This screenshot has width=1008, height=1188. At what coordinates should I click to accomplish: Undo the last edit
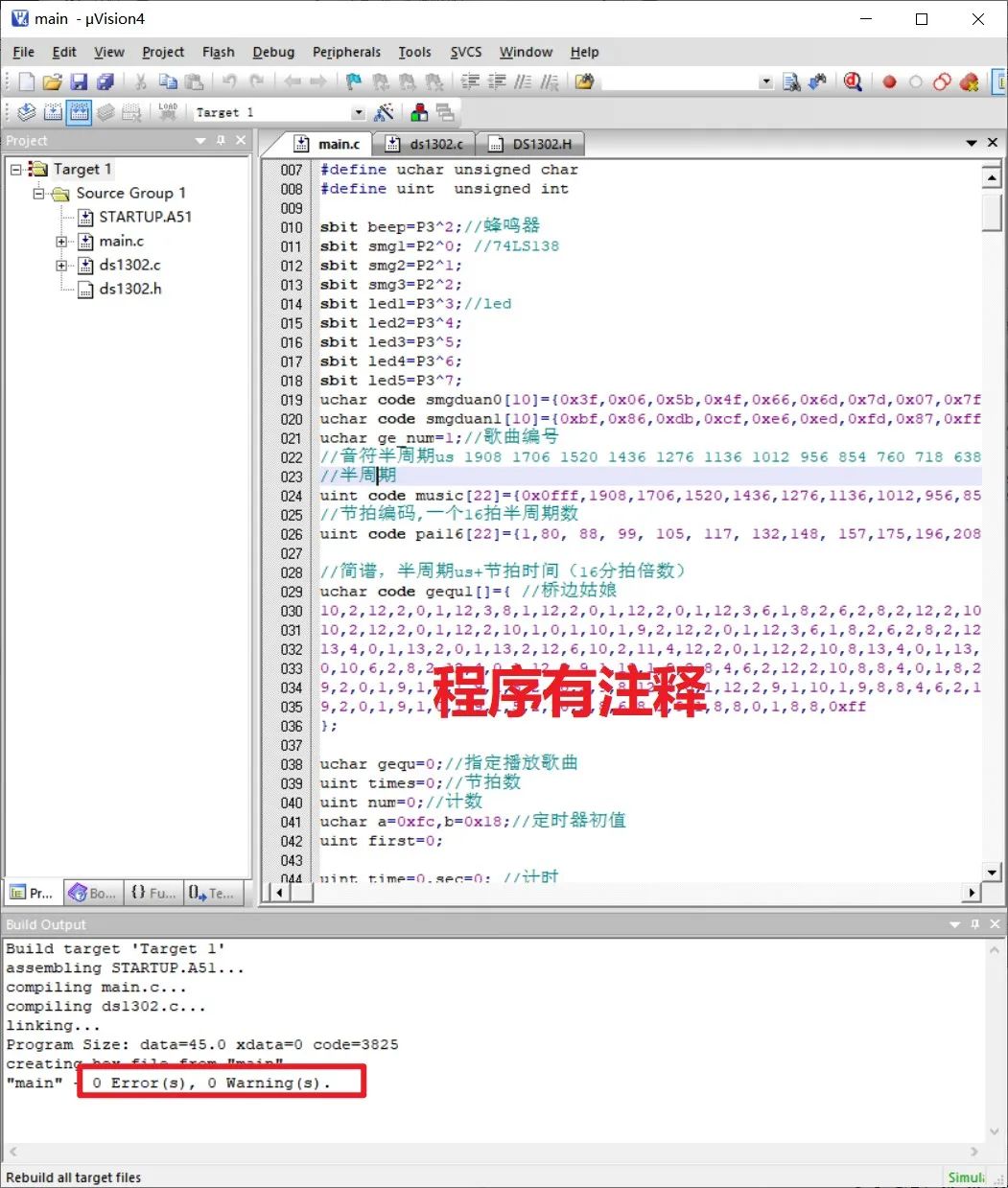pyautogui.click(x=229, y=82)
